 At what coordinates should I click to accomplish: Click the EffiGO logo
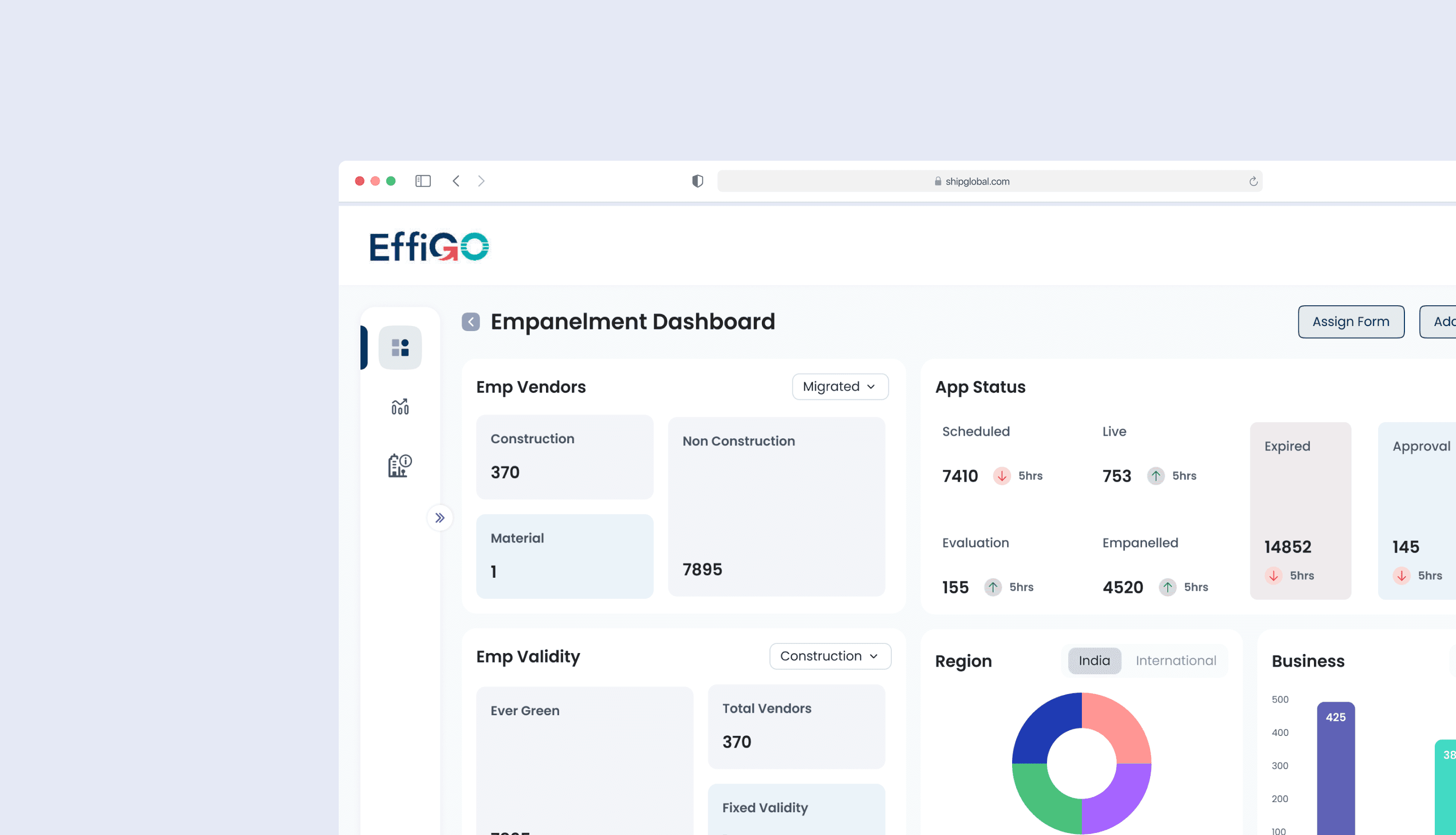429,247
